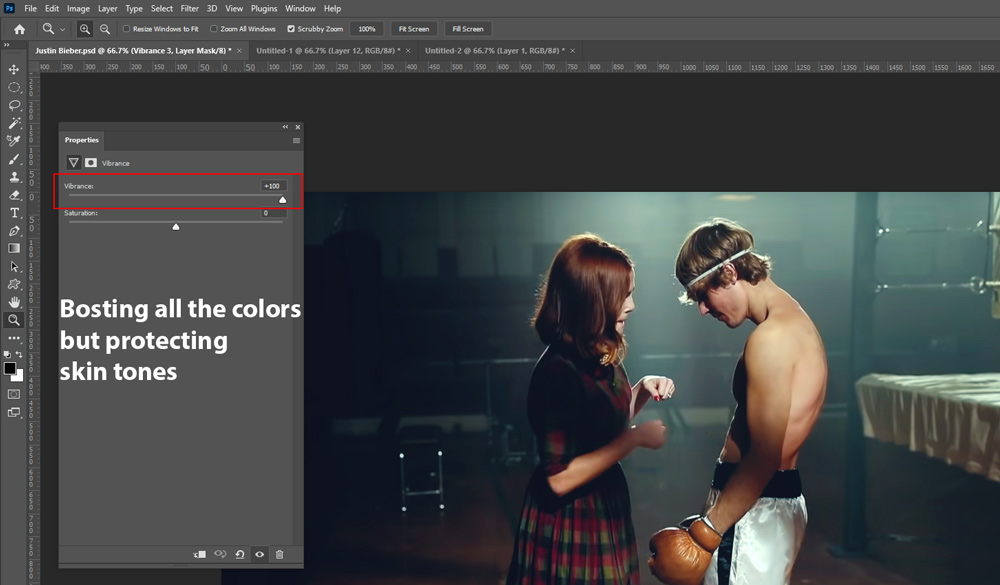
Task: Click the foreground color swatch
Action: (10, 368)
